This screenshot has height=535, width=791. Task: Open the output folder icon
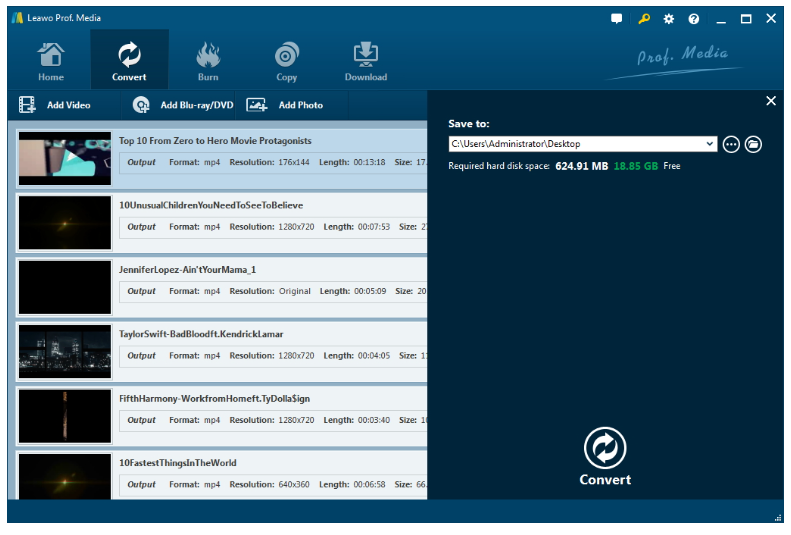coord(754,144)
